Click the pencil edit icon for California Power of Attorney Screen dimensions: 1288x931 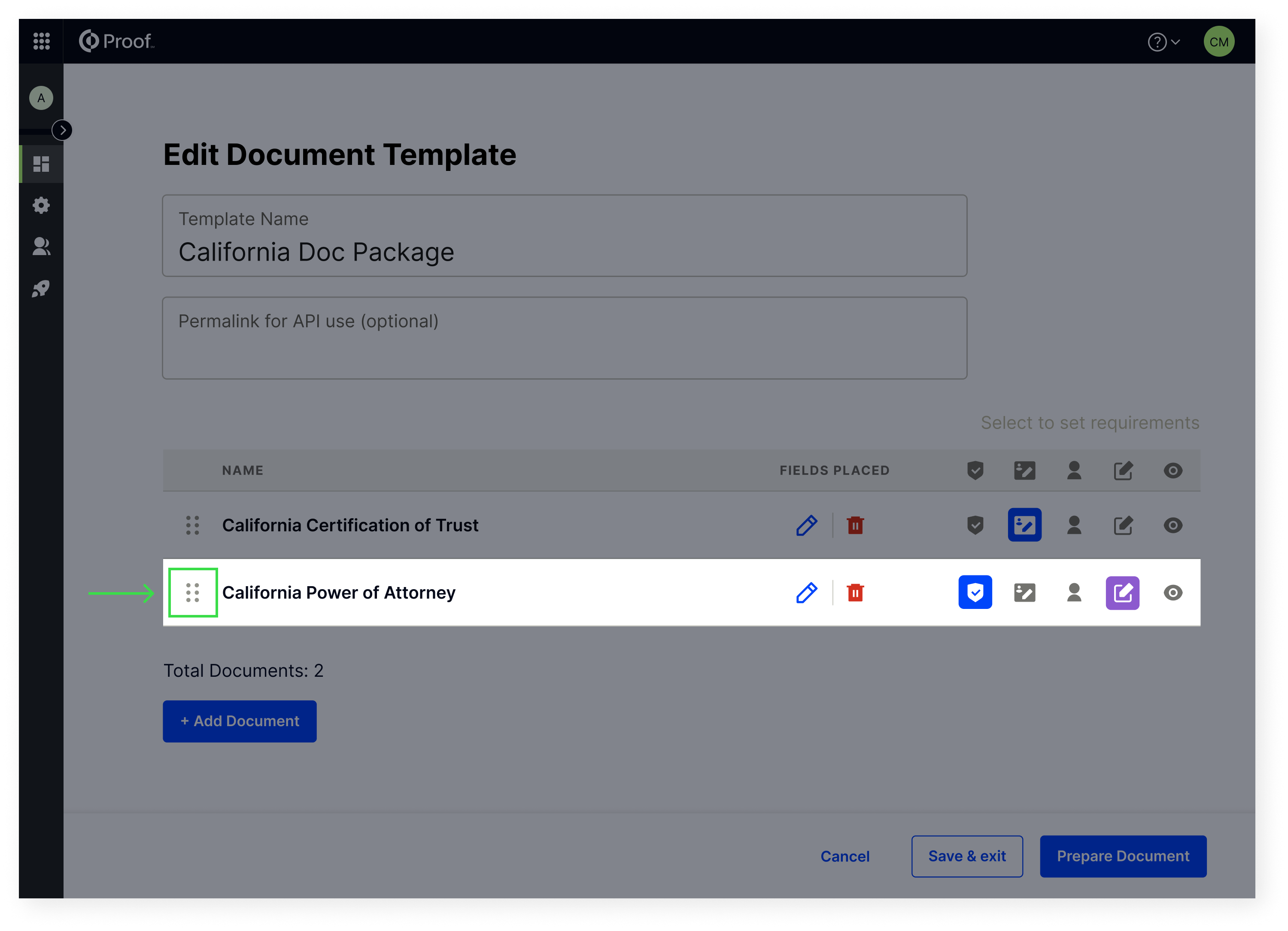(x=806, y=593)
